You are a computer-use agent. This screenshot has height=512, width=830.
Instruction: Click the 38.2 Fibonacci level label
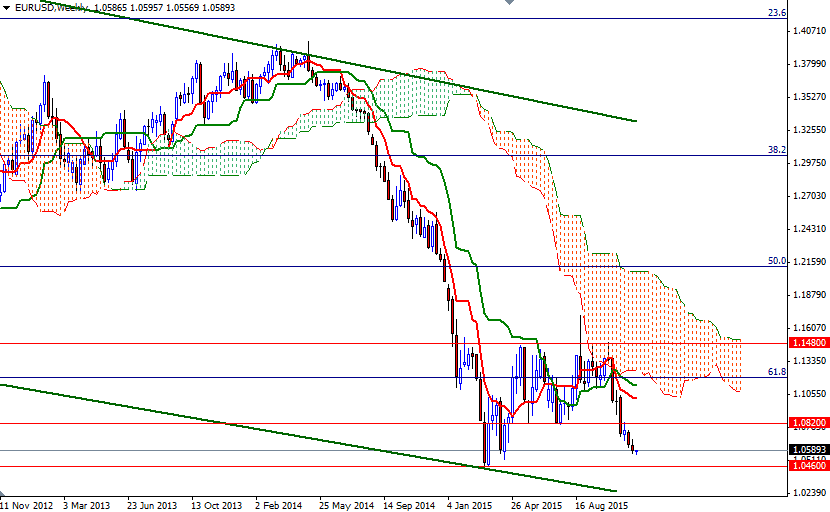point(777,150)
